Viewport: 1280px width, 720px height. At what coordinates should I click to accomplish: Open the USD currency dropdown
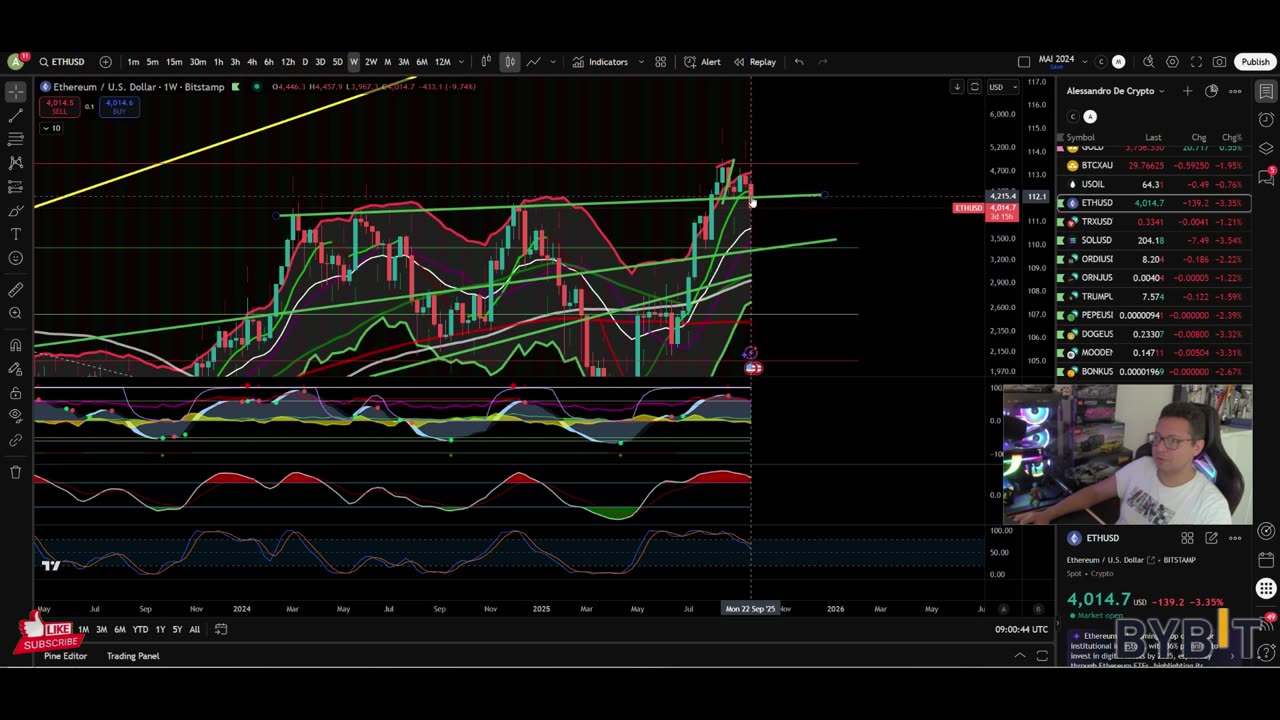coord(1000,87)
